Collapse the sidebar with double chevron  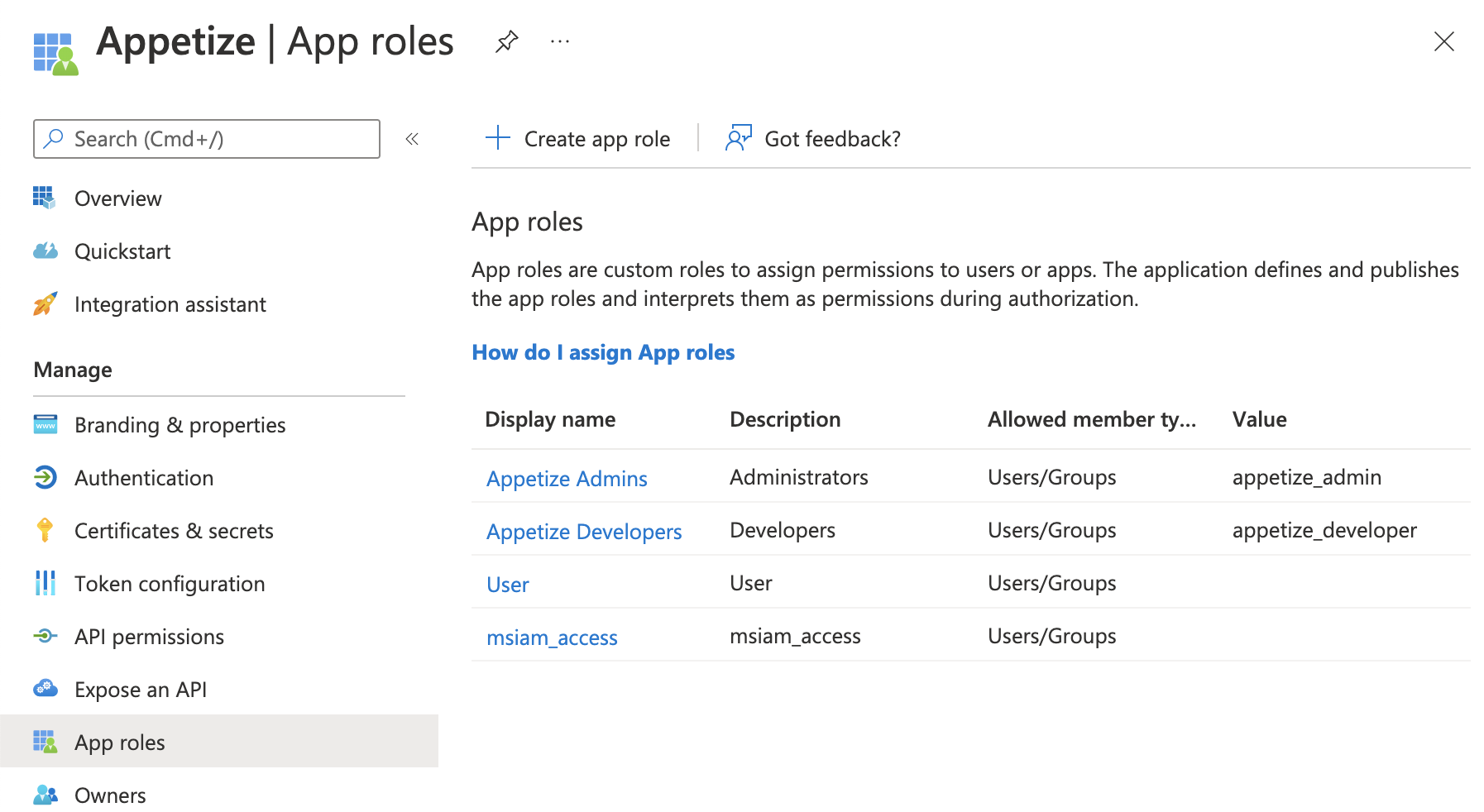pos(412,139)
